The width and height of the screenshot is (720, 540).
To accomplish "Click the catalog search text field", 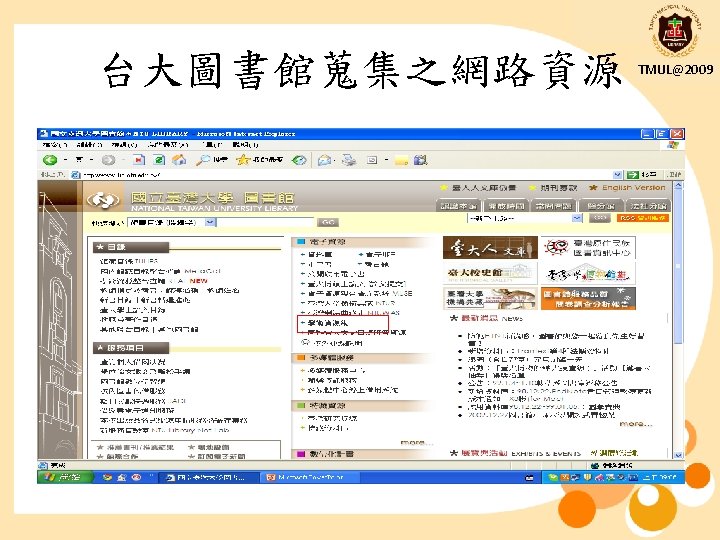I will 265,222.
